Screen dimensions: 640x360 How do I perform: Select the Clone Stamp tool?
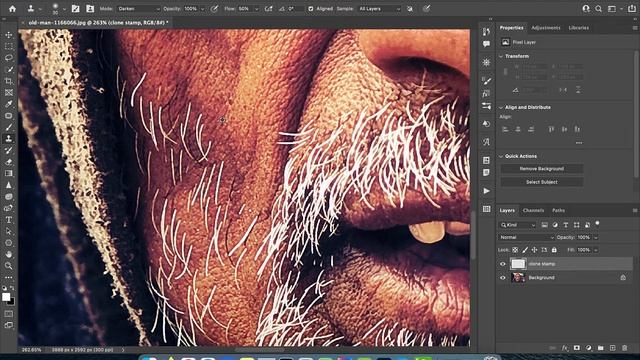pos(9,139)
